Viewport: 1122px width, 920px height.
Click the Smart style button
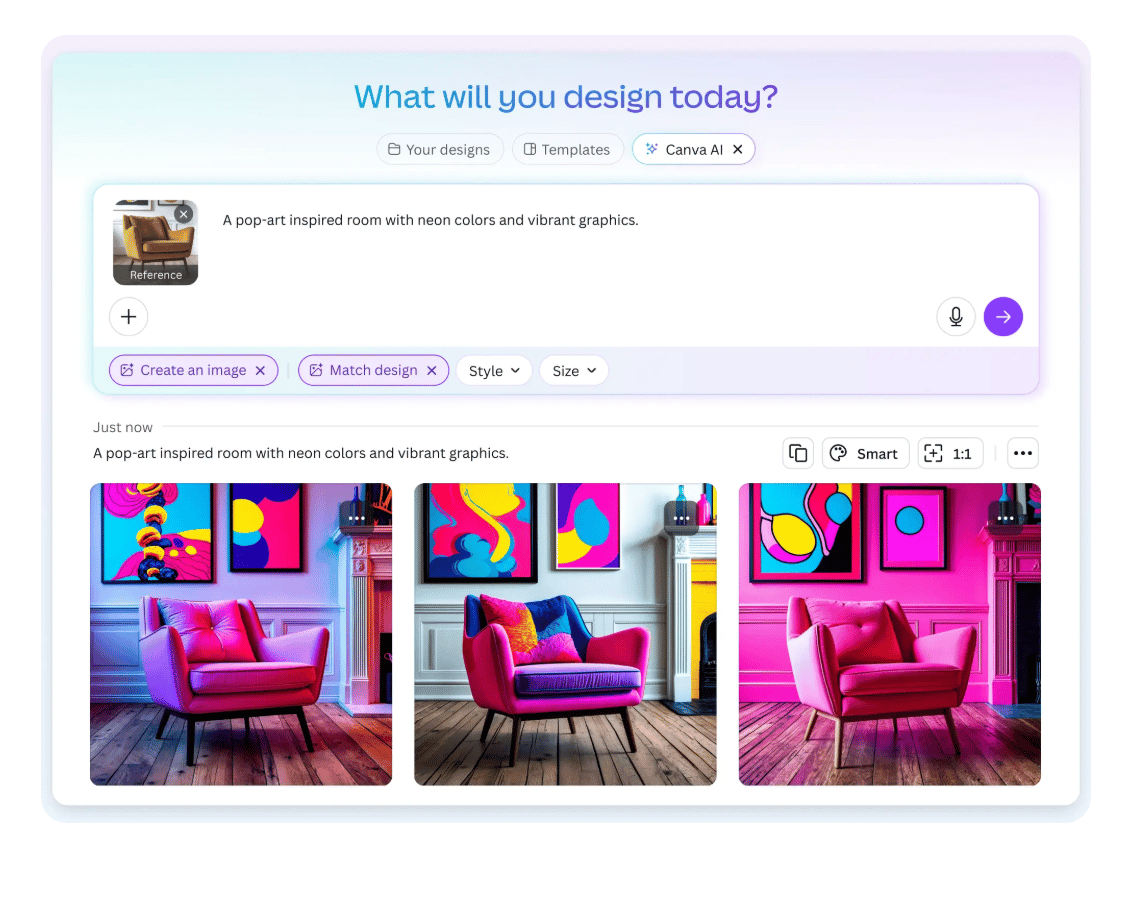865,454
